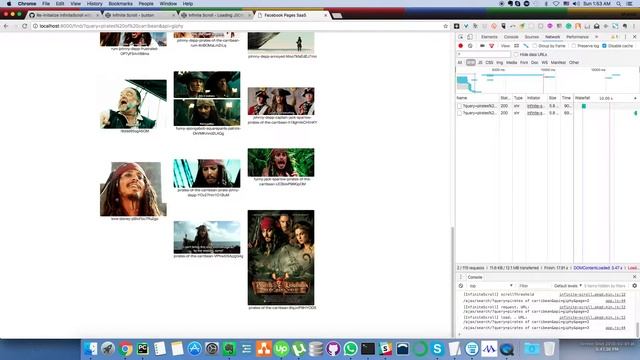Click the network timeline overview chart
Image resolution: width=640 pixels, height=360 pixels.
pos(547,81)
